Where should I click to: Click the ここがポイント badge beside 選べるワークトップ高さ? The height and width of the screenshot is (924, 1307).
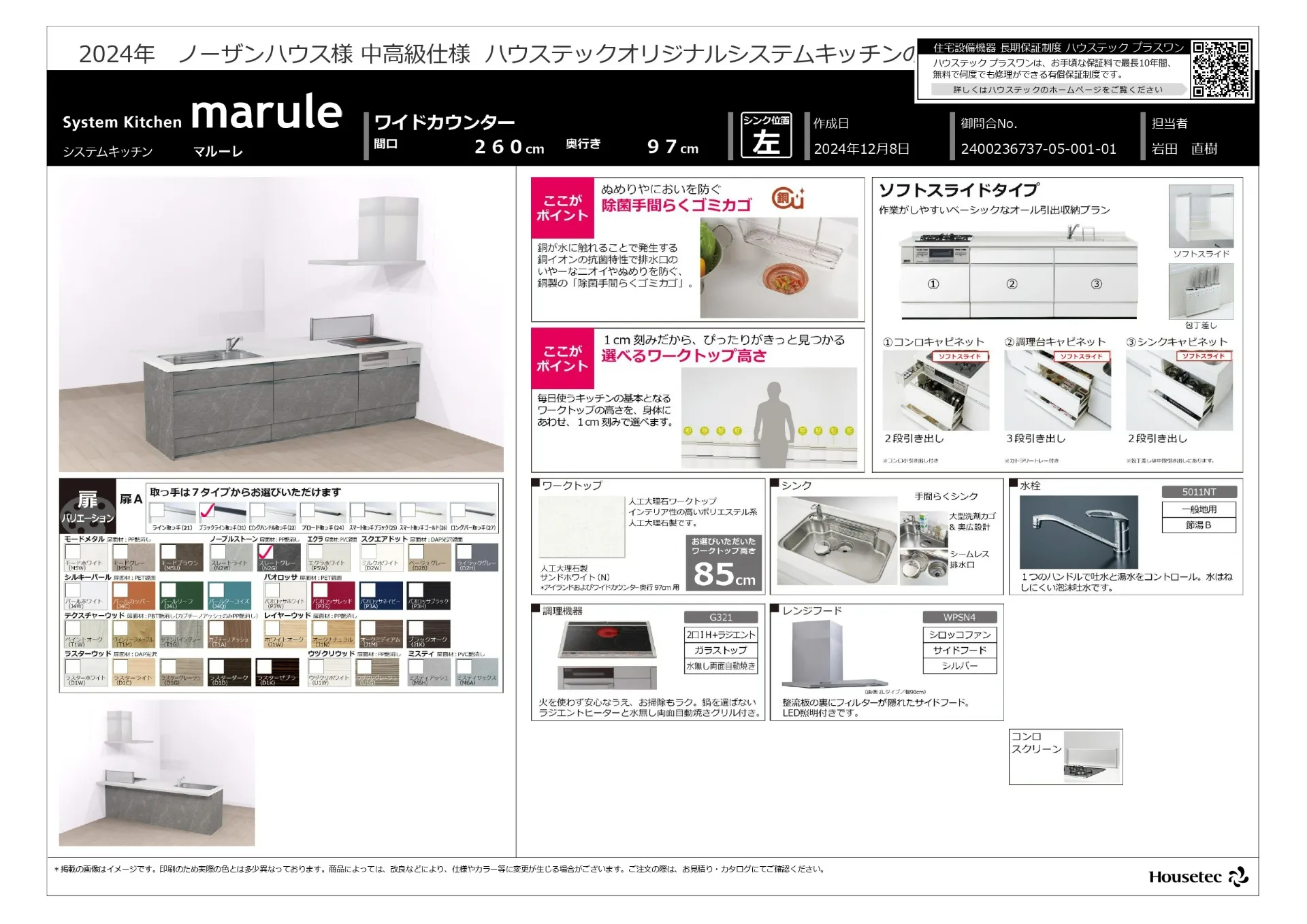click(x=562, y=358)
